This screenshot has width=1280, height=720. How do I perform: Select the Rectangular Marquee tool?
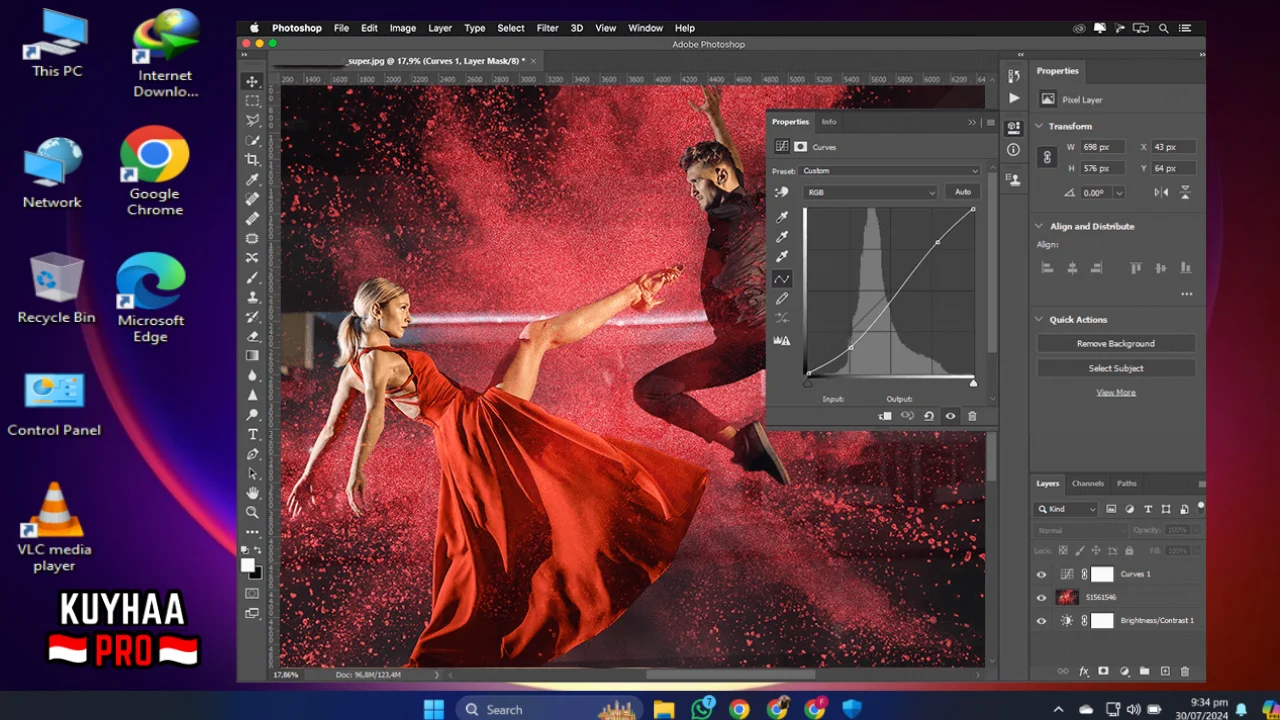click(x=253, y=101)
